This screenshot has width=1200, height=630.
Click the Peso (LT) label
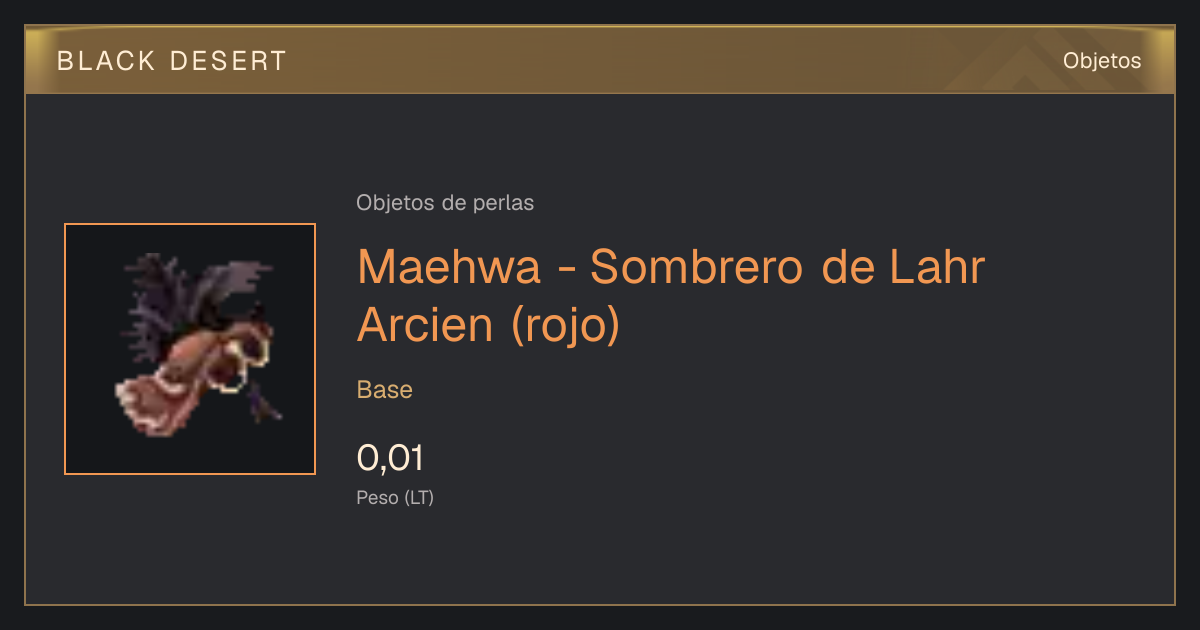(395, 497)
